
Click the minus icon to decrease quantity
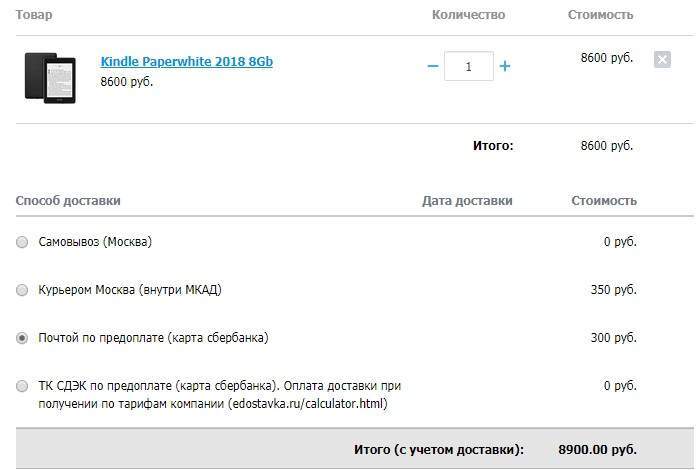click(433, 66)
